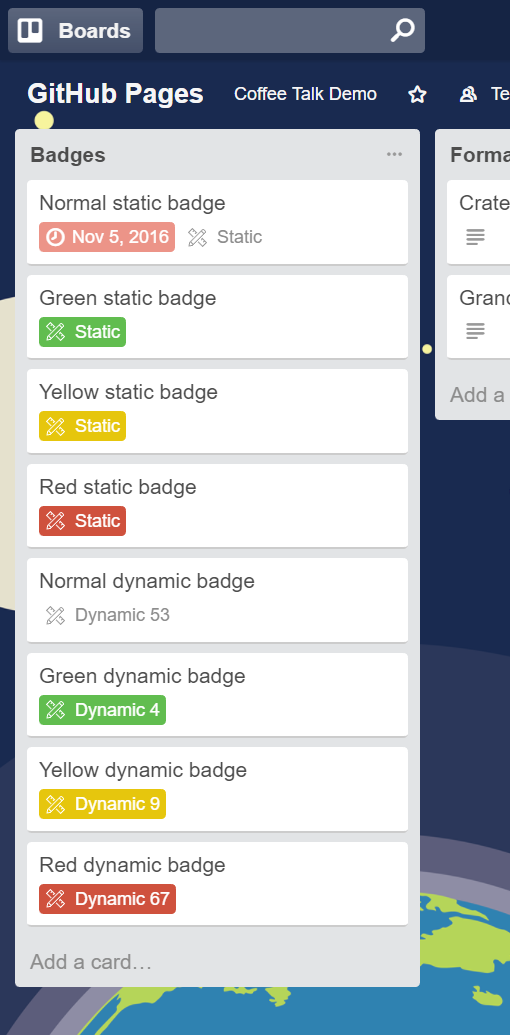
Task: Add a card to the Badges list
Action: coord(91,962)
